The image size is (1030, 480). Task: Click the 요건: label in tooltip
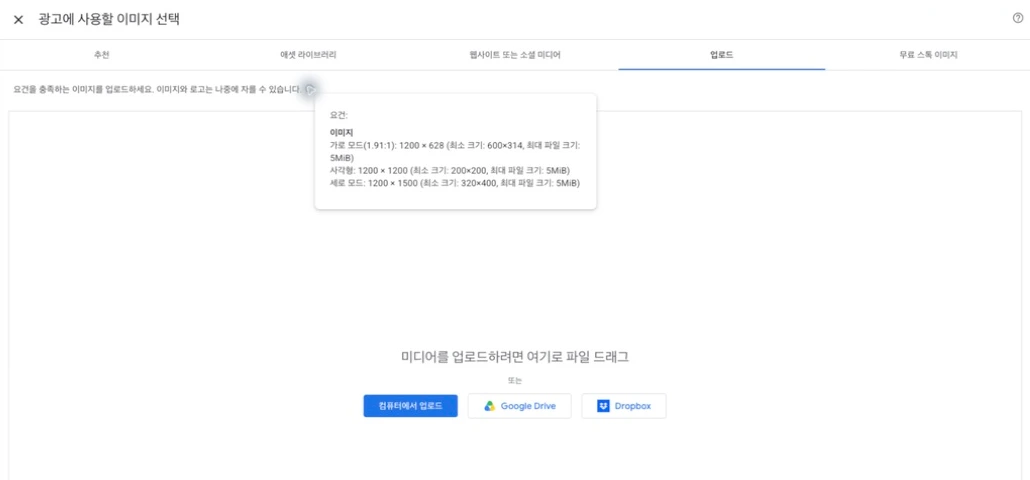[339, 114]
